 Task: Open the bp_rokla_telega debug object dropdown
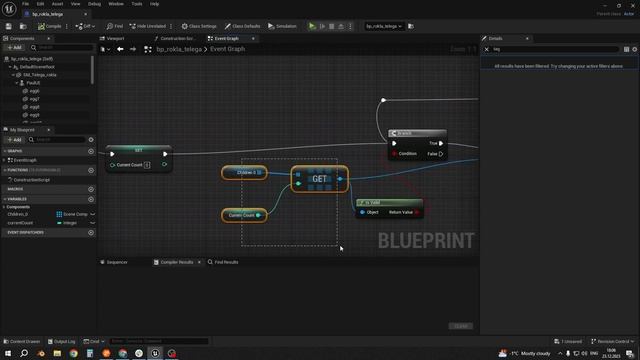[383, 26]
